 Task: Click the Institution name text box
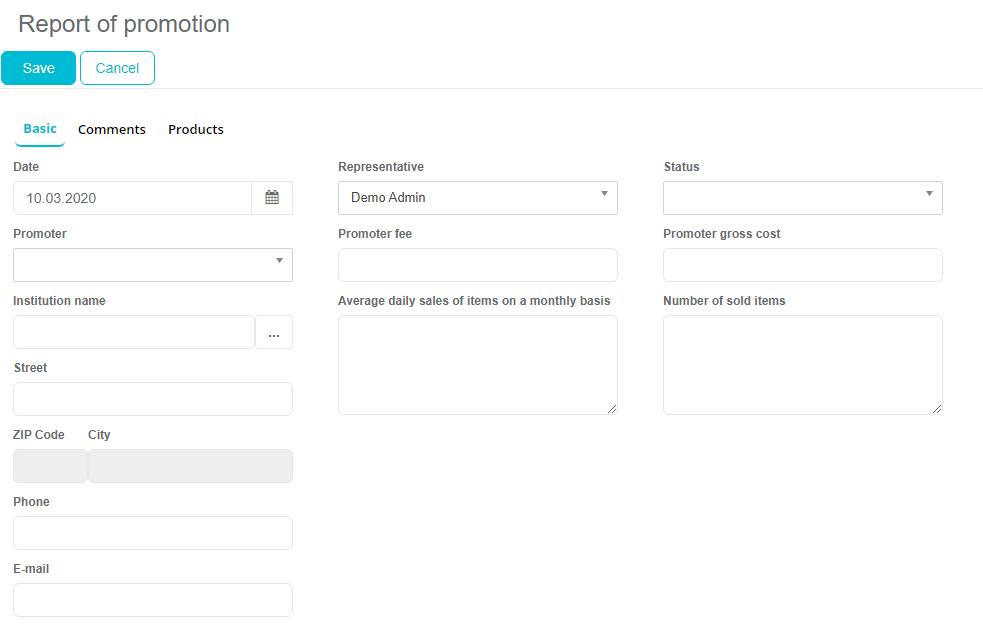click(134, 332)
